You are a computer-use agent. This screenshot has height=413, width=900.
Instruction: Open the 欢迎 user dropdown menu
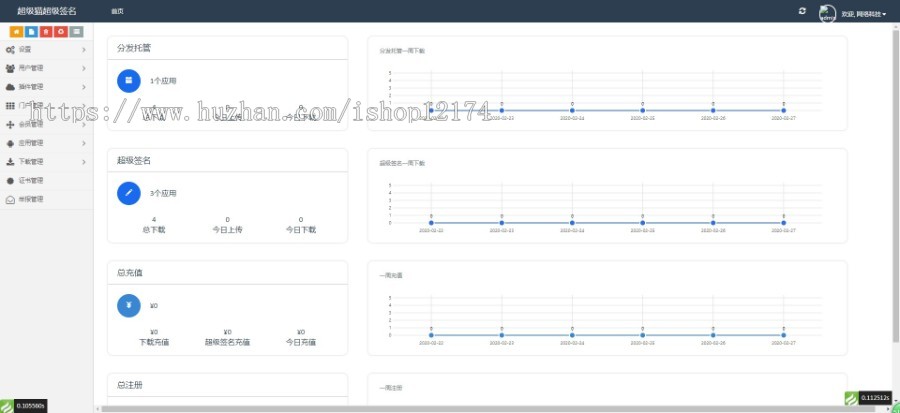(x=863, y=13)
